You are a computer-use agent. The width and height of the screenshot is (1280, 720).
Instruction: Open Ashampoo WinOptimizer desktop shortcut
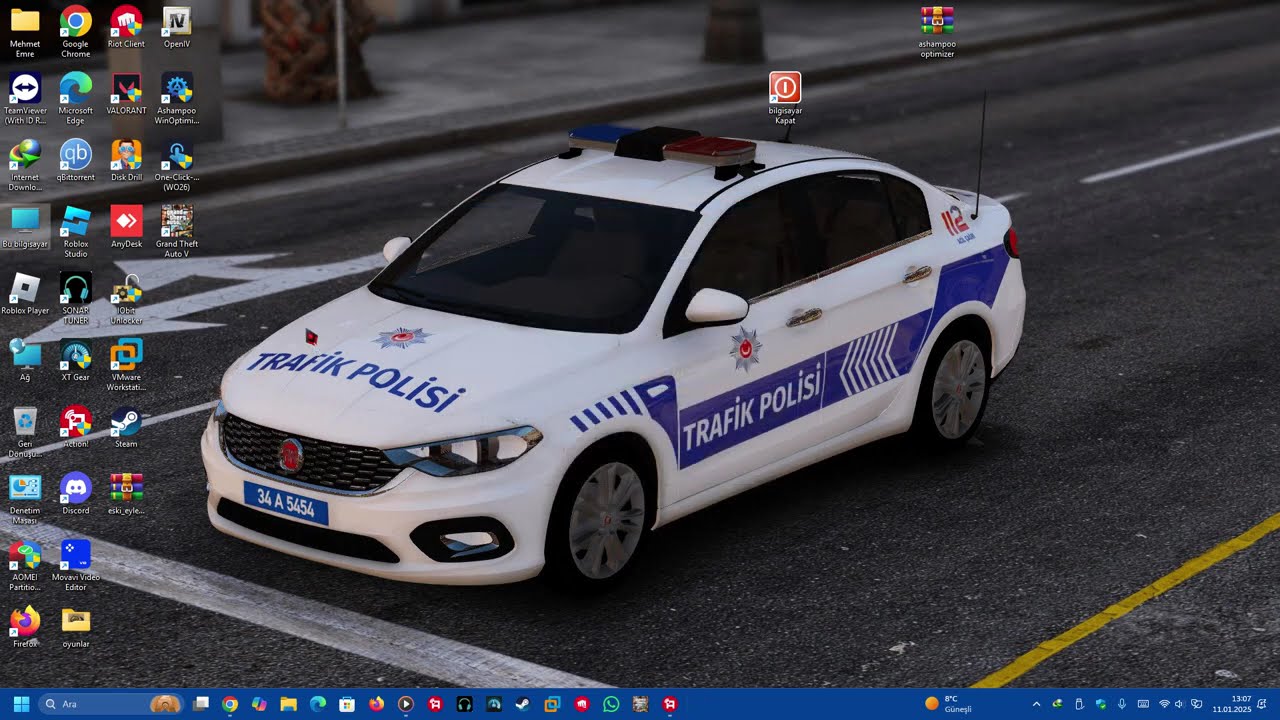[x=177, y=99]
